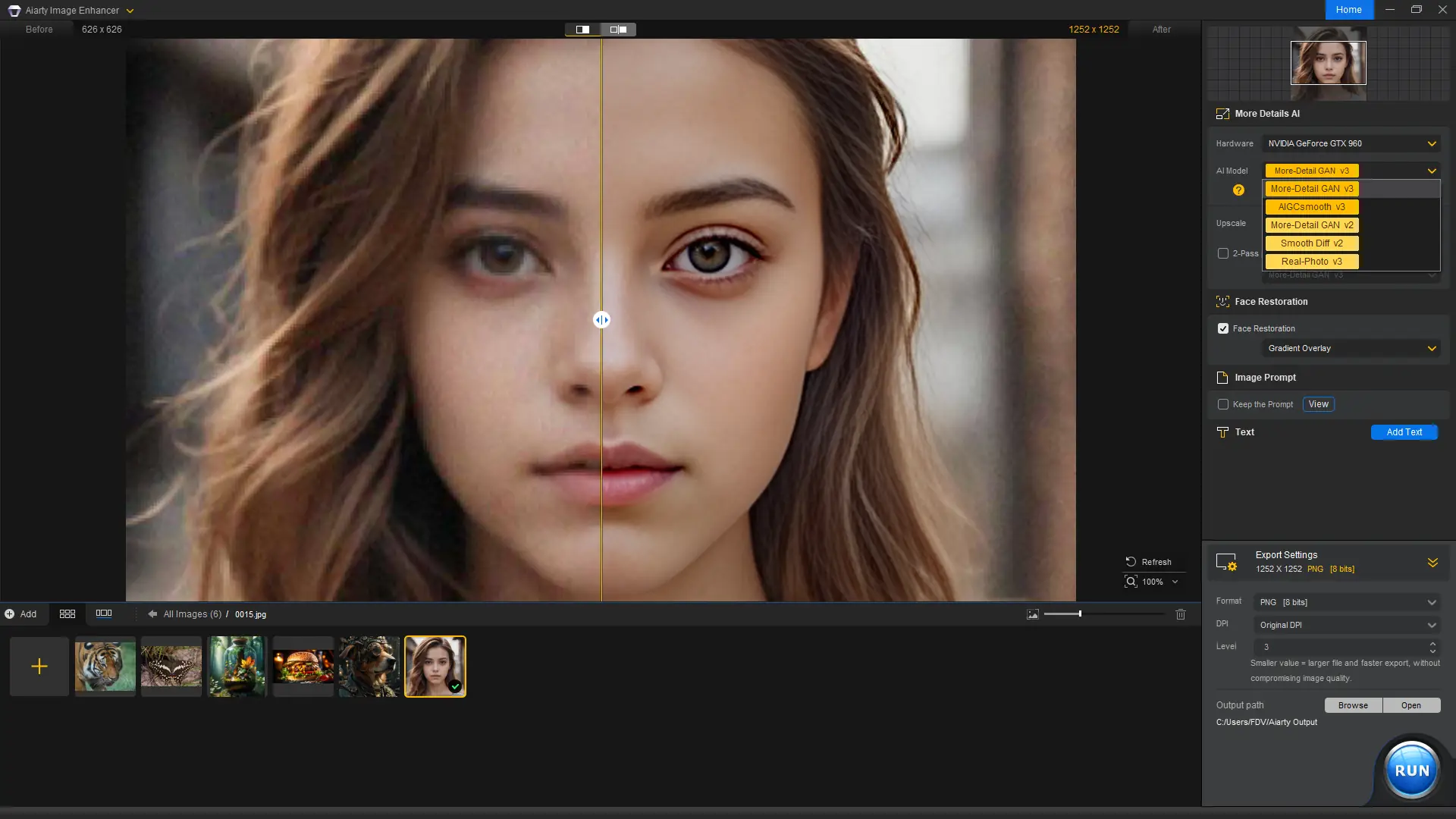This screenshot has width=1456, height=819.
Task: Click the side-by-side comparison mode icon
Action: click(618, 30)
